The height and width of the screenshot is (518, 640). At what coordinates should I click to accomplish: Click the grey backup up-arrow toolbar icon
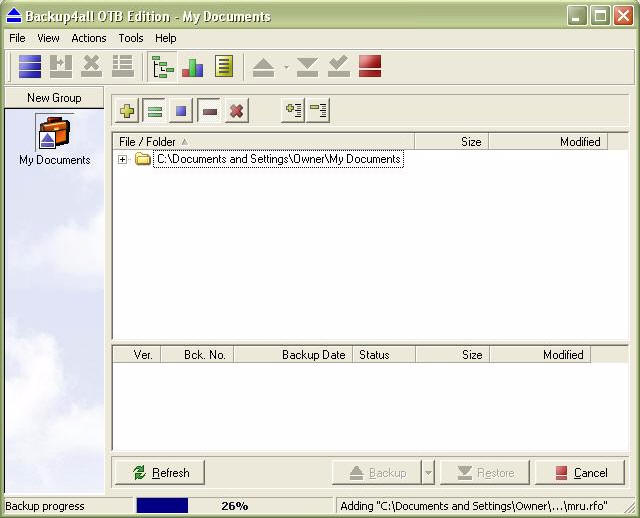263,67
